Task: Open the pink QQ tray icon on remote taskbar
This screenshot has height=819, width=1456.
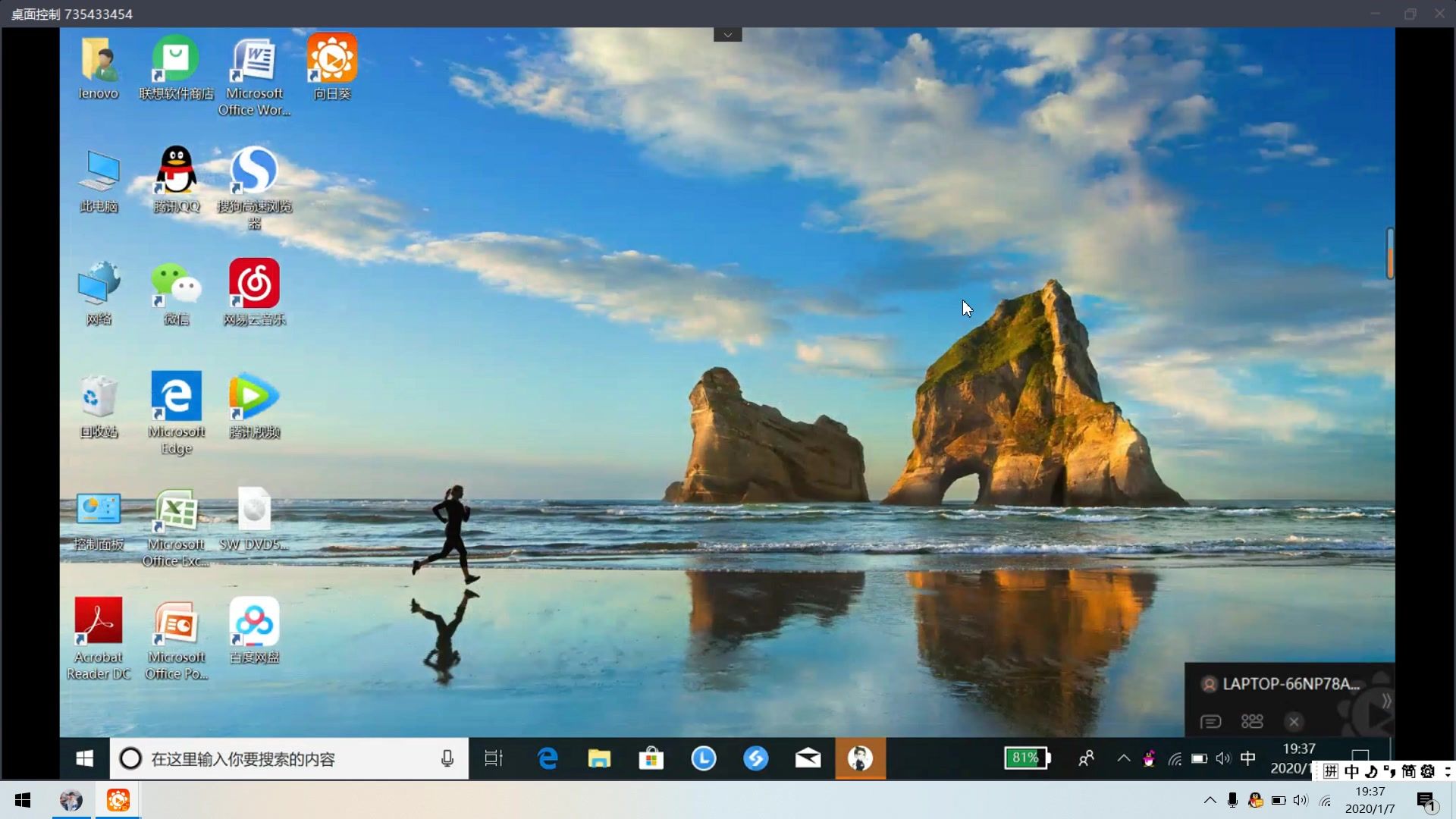Action: pyautogui.click(x=1149, y=758)
